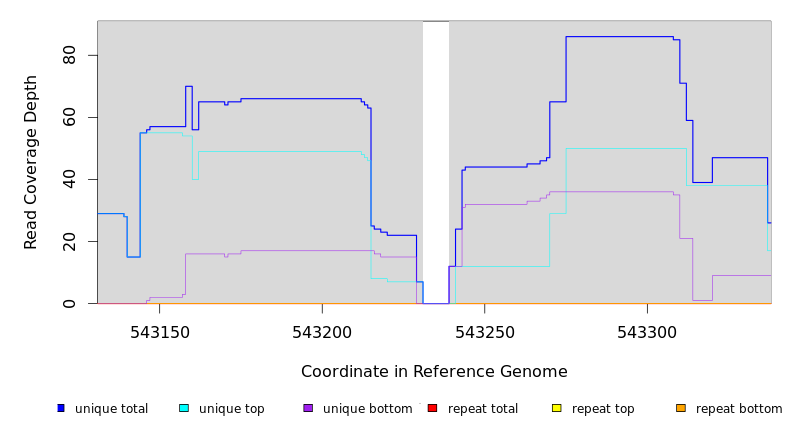Click the 543150 x-axis tick label
792x432 pixels.
tap(160, 332)
